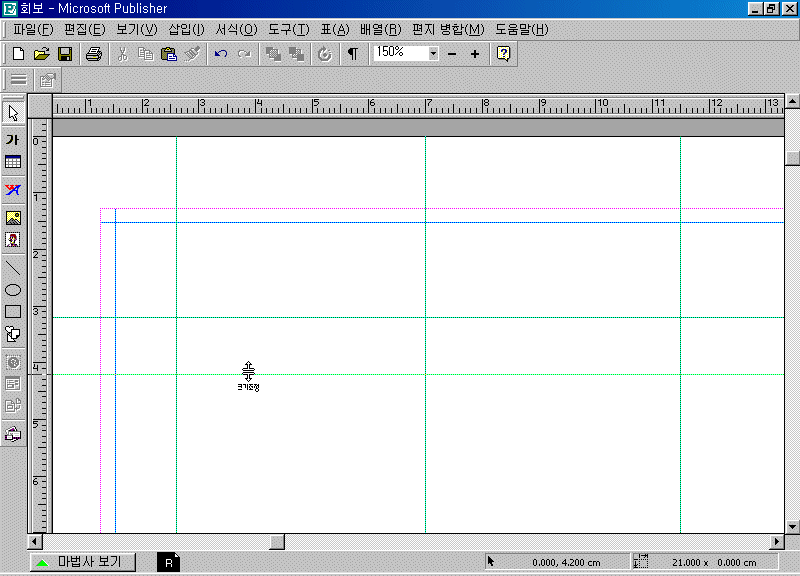Click the horizontal scrollbar left arrow

click(35, 541)
